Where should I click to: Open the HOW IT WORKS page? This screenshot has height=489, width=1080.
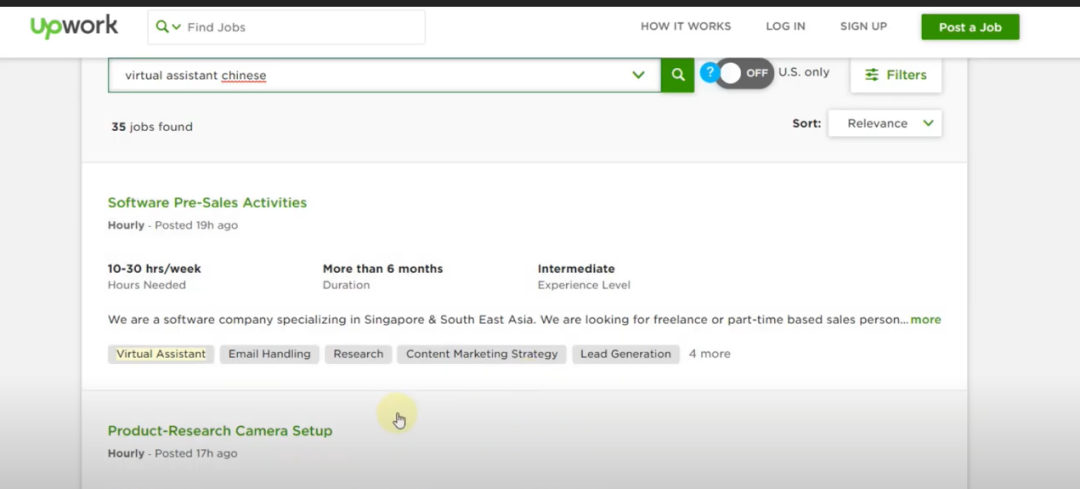(685, 27)
